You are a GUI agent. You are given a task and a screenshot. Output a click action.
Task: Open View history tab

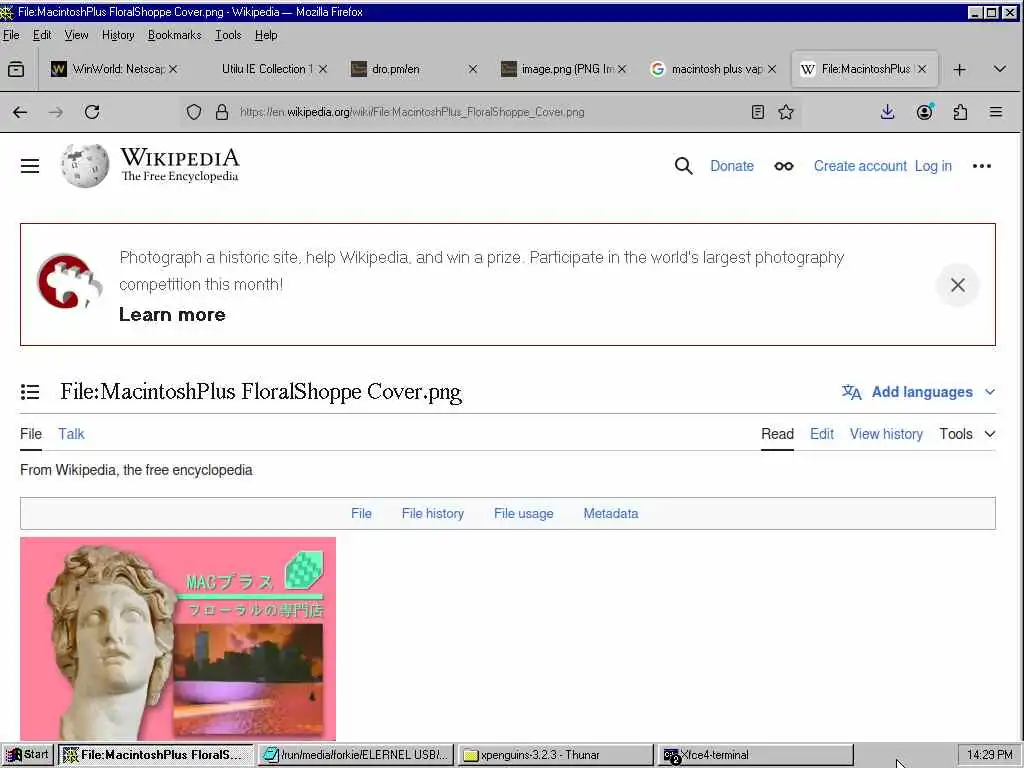click(886, 434)
